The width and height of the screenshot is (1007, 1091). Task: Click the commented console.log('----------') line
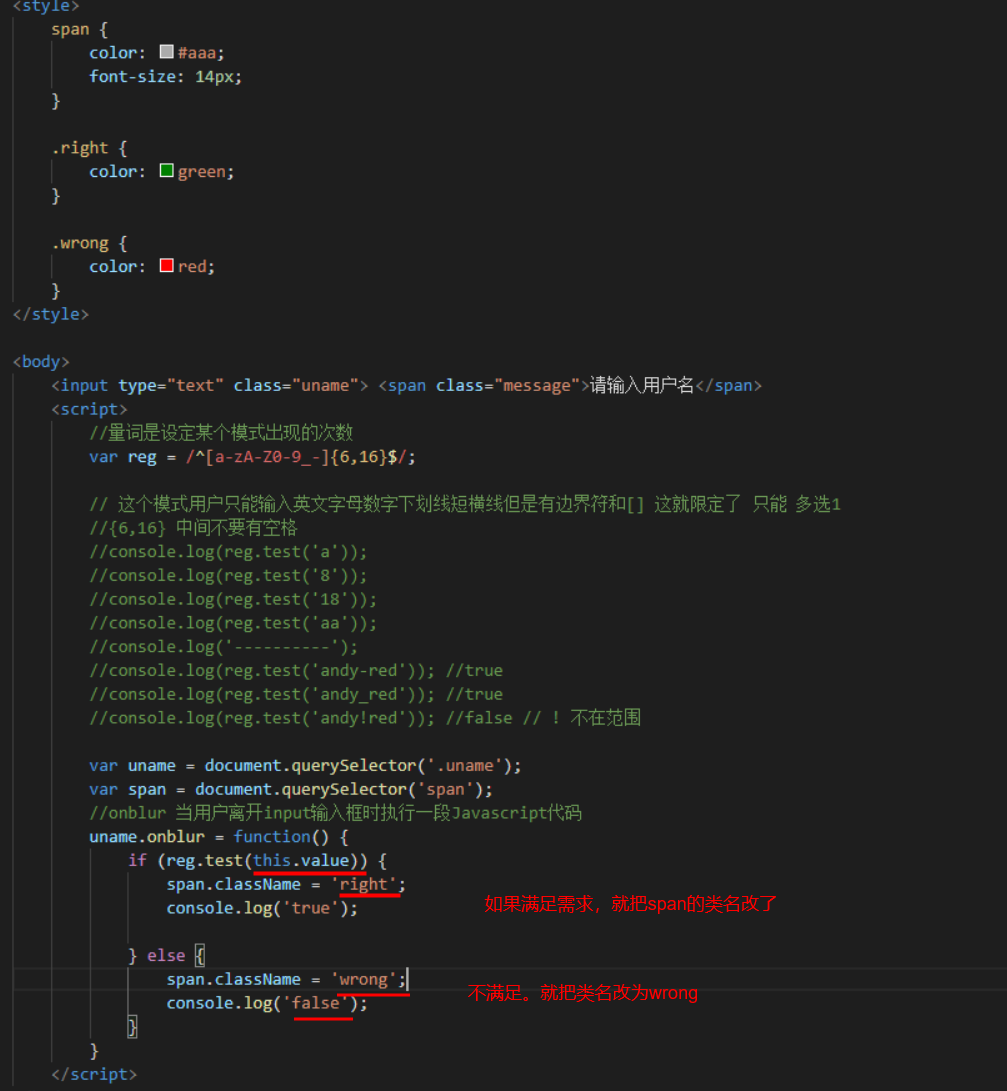tap(223, 647)
